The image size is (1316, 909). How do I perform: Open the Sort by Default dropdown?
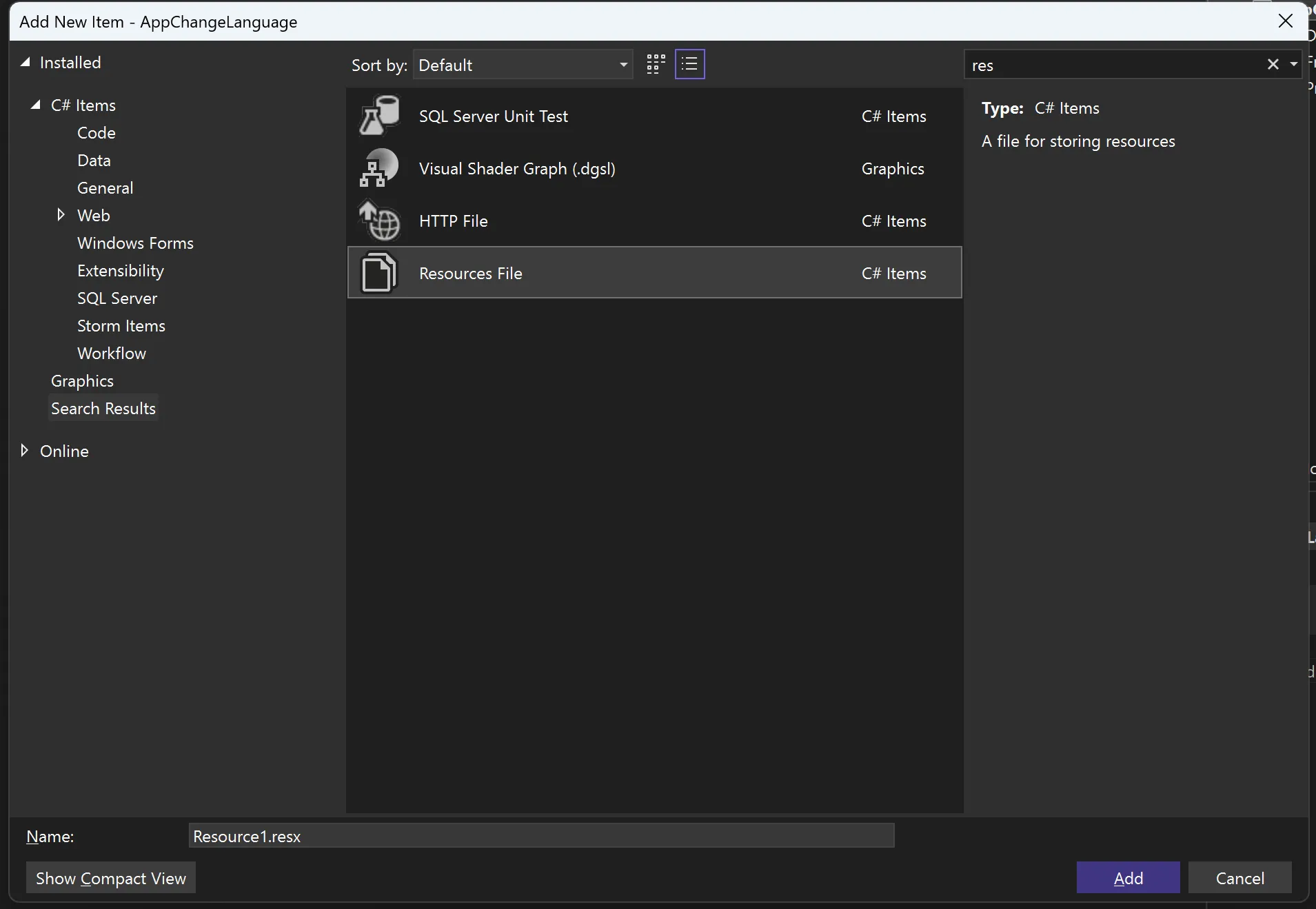click(523, 65)
